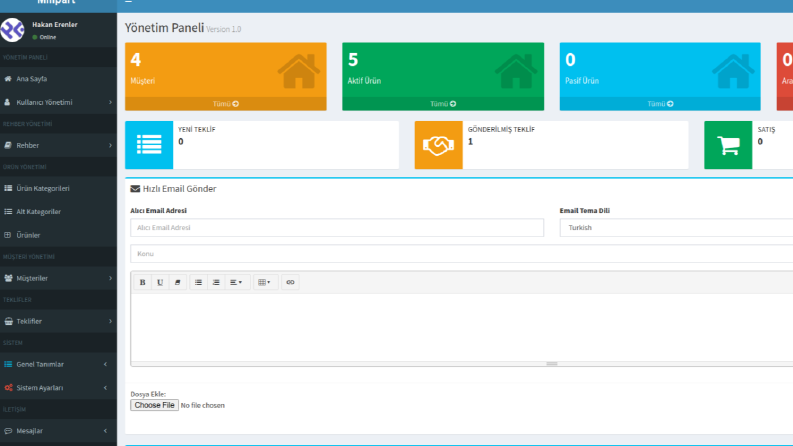
Task: Open the Alt Kategoriler menu item
Action: click(x=58, y=211)
